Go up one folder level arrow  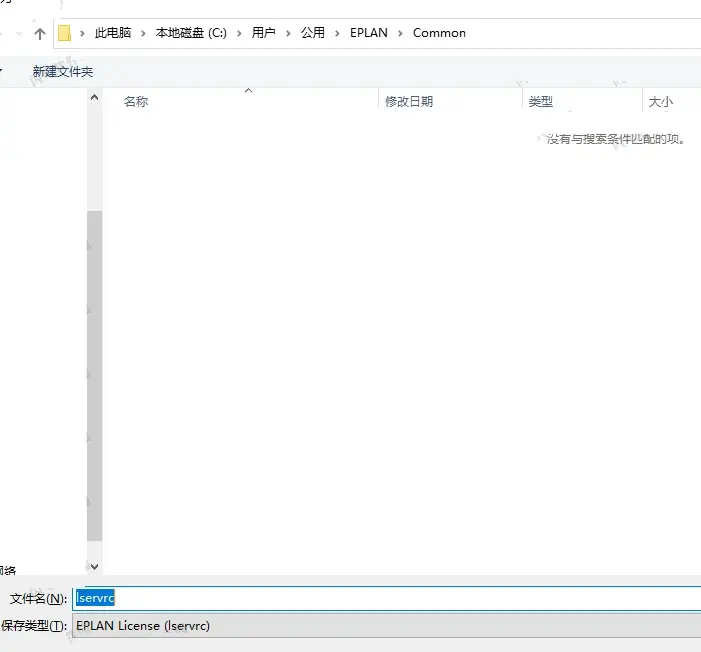[x=40, y=34]
